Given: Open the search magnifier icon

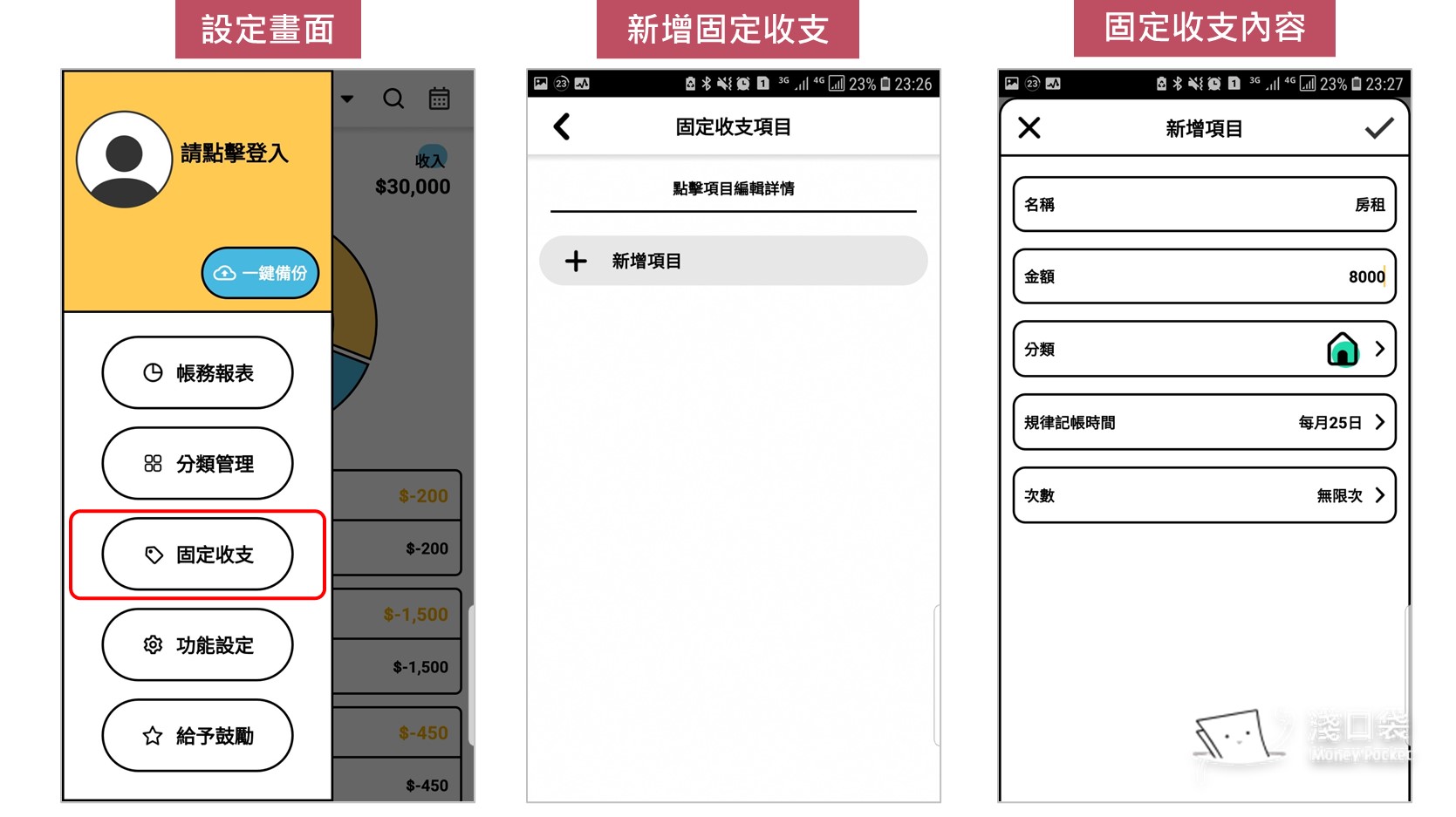Looking at the screenshot, I should (393, 99).
